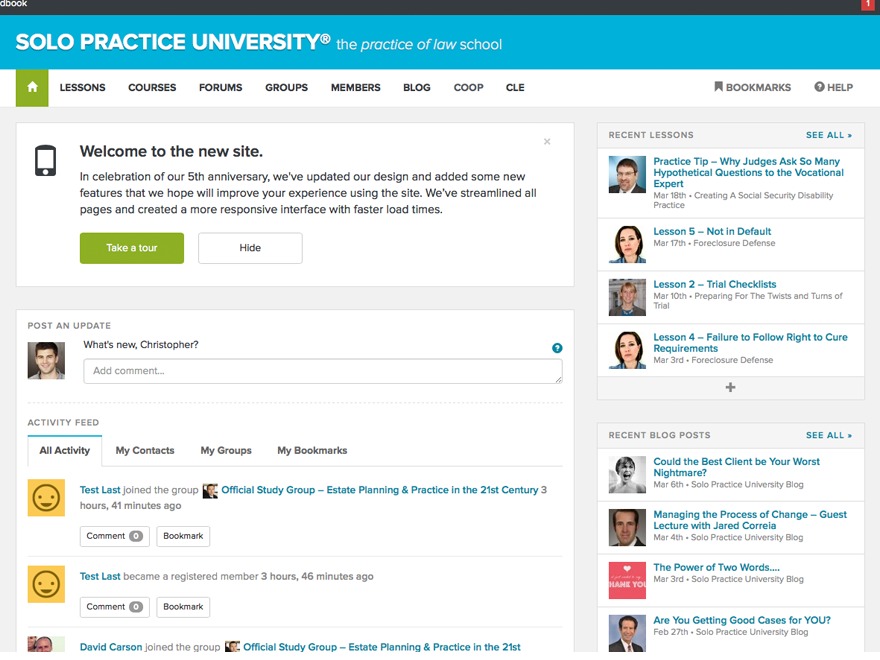Open the COOP menu item

[469, 88]
